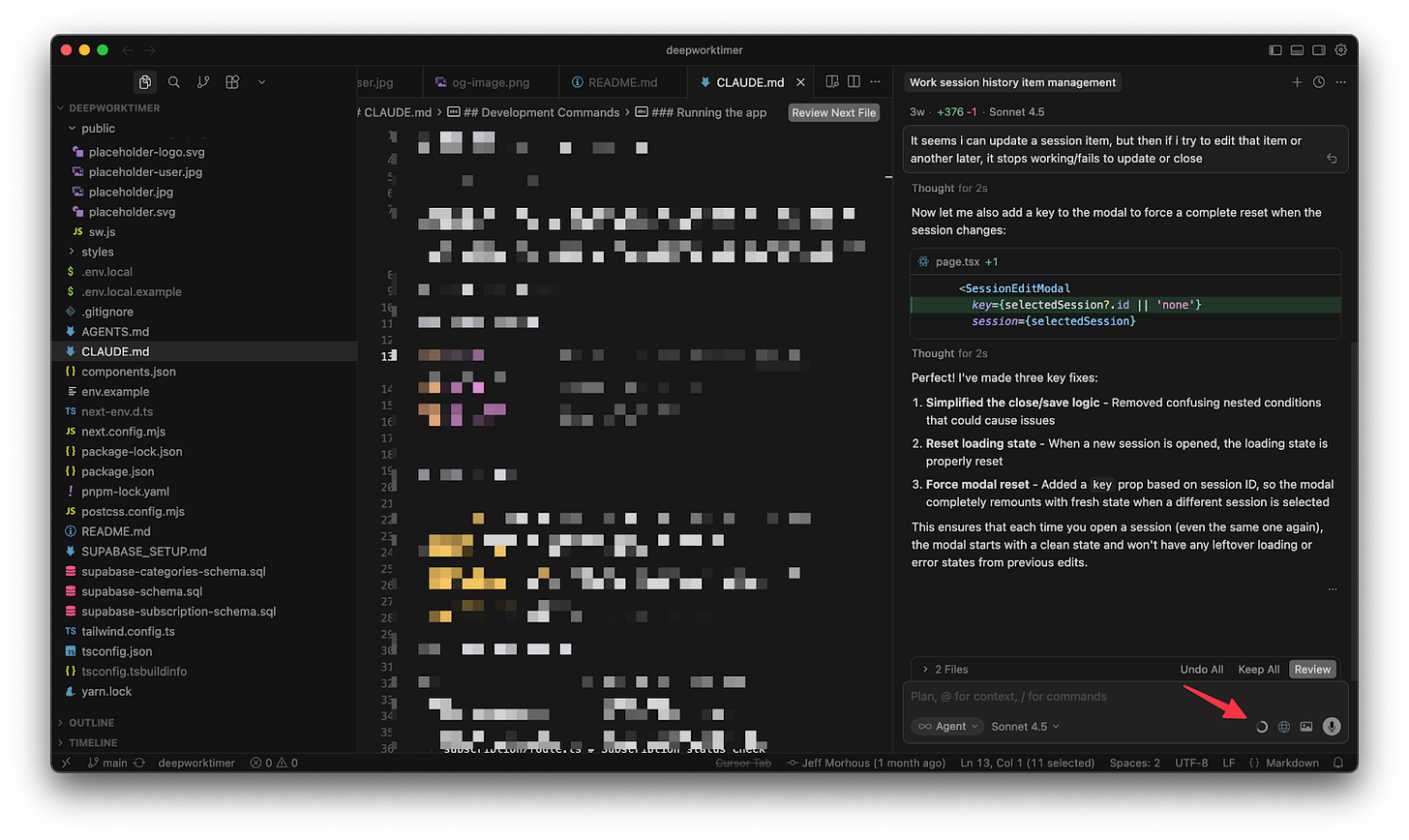The width and height of the screenshot is (1409, 840).
Task: Click the Manage settings gear in title bar
Action: coord(1341,50)
